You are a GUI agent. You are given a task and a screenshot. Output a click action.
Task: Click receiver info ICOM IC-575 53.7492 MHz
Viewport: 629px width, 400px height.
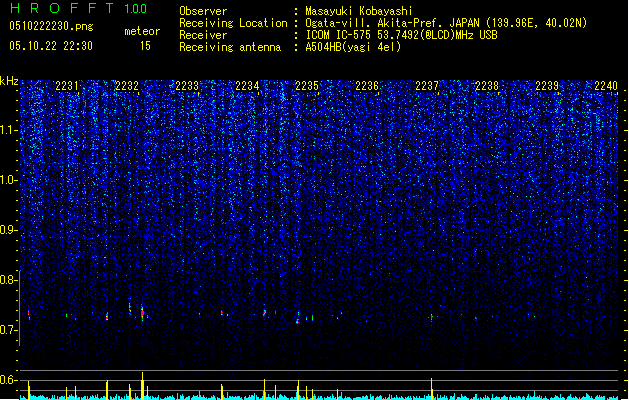click(402, 35)
